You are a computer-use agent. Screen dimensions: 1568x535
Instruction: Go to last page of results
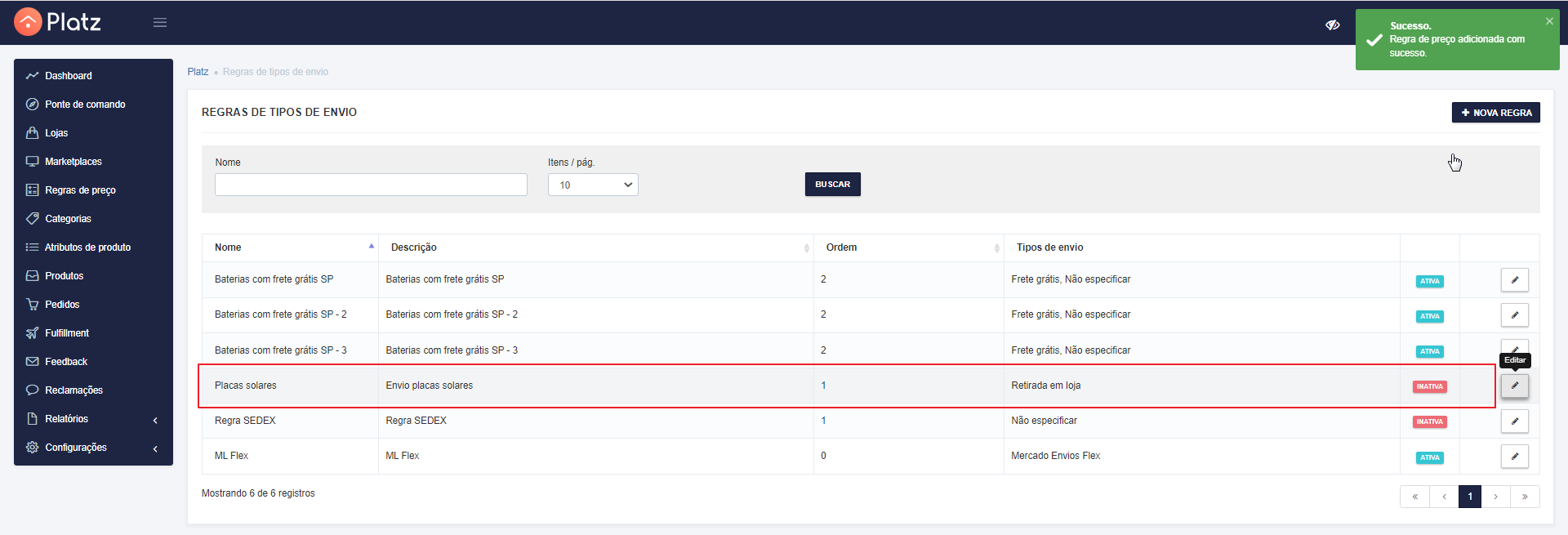(1525, 497)
